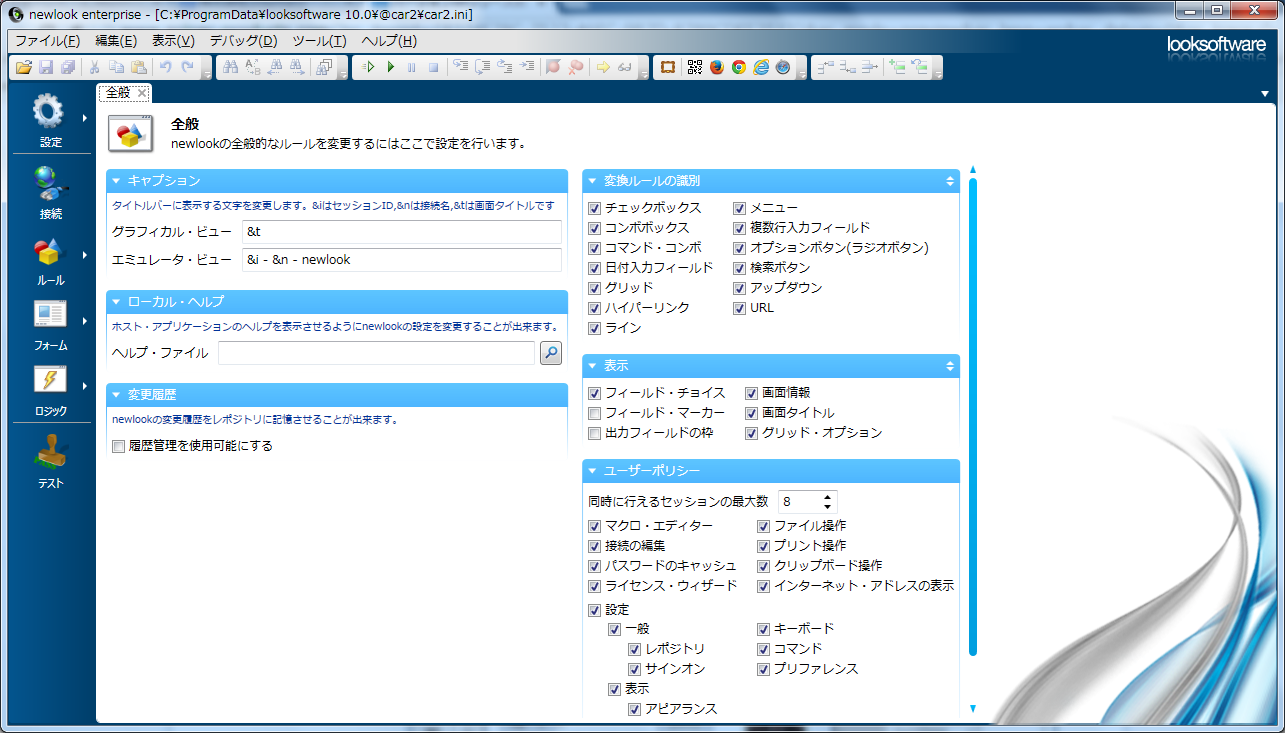Open the ルール sidebar section
1285x733 pixels.
[x=50, y=262]
